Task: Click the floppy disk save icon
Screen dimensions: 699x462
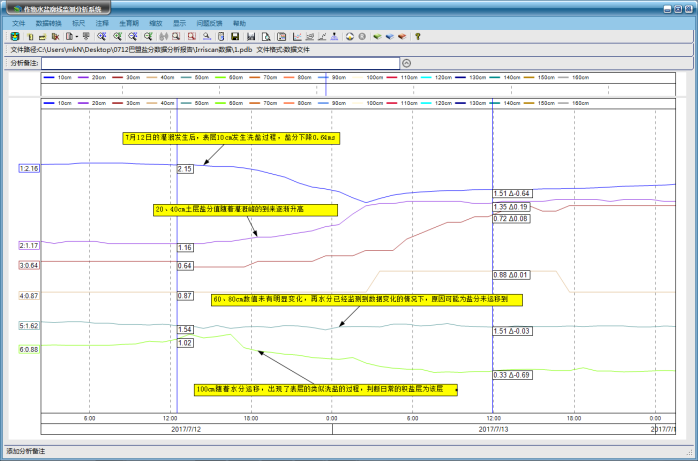Action: 235,37
